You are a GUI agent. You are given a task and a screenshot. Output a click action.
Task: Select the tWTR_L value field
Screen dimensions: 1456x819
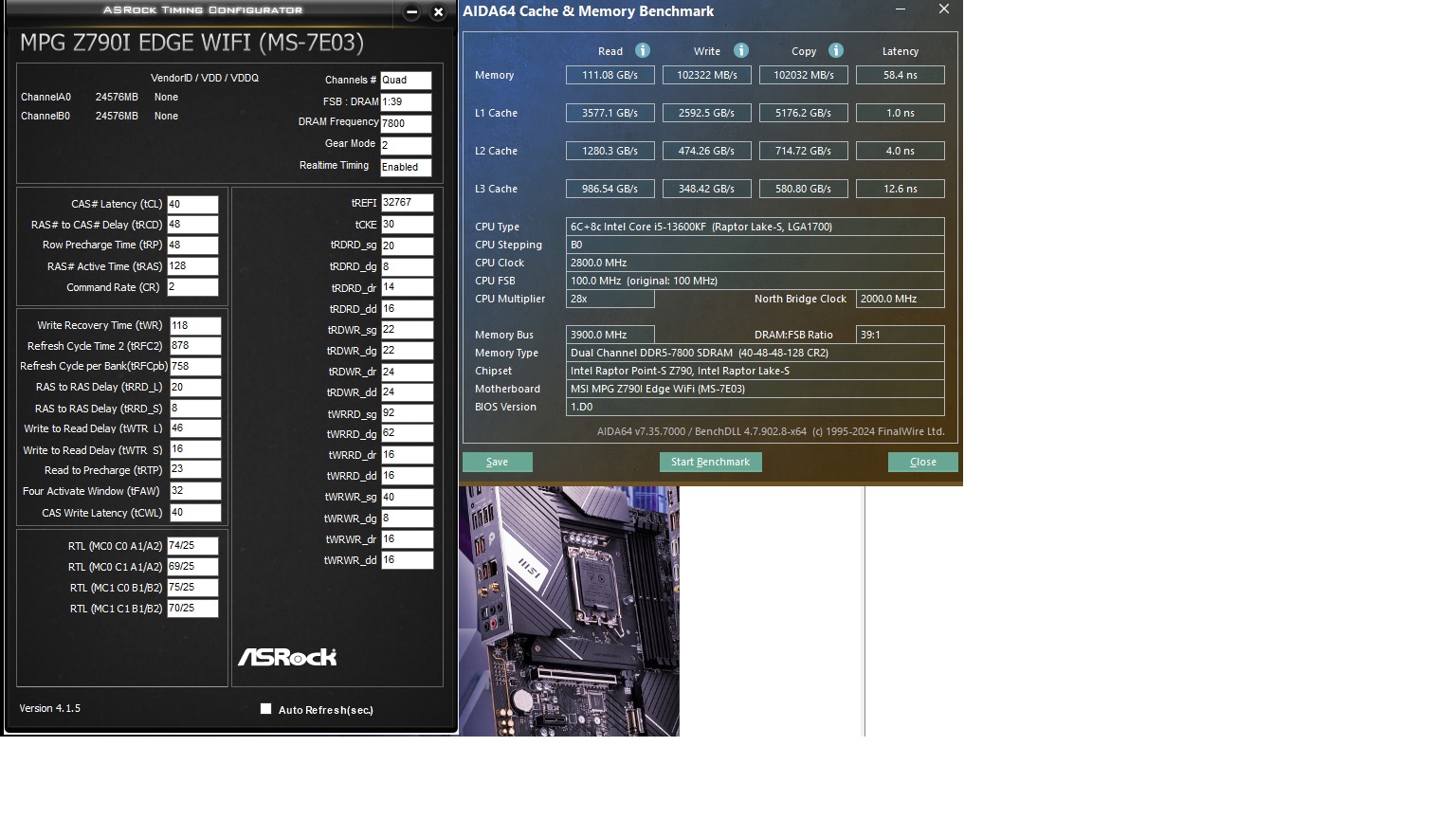pyautogui.click(x=195, y=428)
